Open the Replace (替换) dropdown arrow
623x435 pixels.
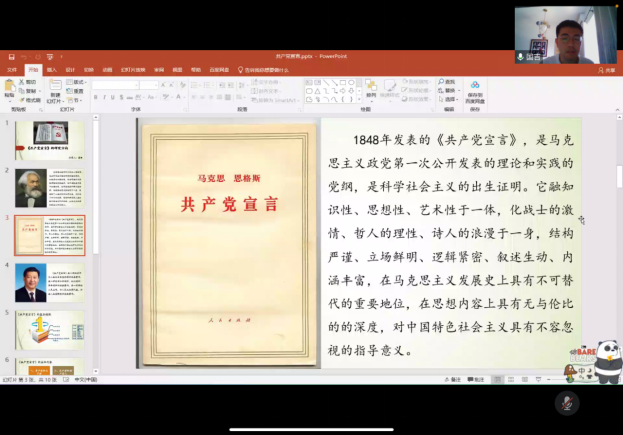click(459, 91)
